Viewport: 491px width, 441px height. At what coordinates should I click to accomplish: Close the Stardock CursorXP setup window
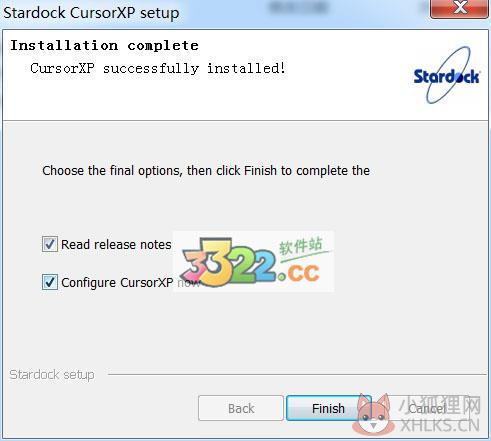pos(460,8)
